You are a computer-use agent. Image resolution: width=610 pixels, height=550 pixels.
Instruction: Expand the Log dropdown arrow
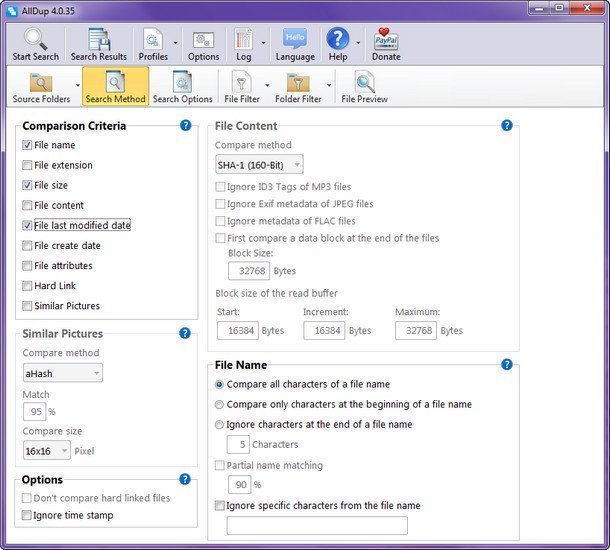[x=263, y=42]
